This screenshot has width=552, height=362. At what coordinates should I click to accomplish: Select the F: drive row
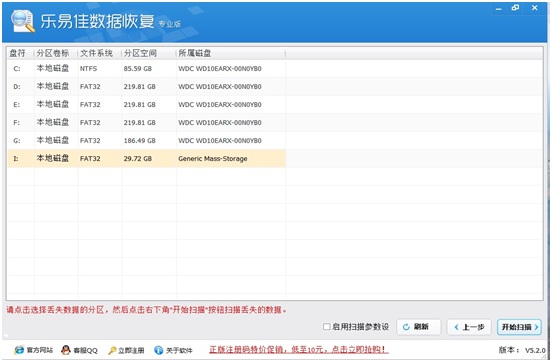tap(146, 123)
